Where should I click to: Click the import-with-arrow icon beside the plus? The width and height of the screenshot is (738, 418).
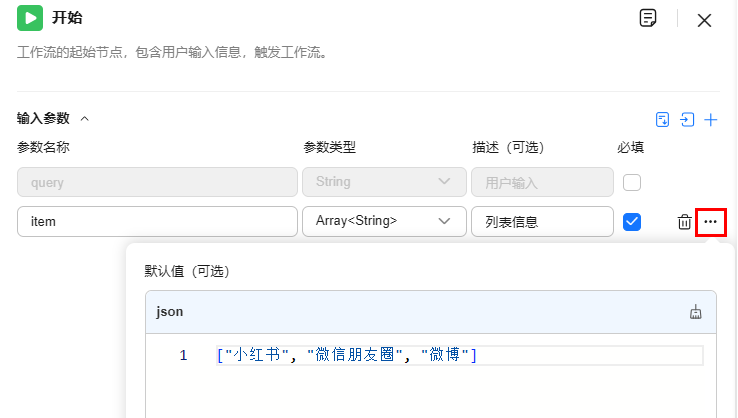coord(687,120)
